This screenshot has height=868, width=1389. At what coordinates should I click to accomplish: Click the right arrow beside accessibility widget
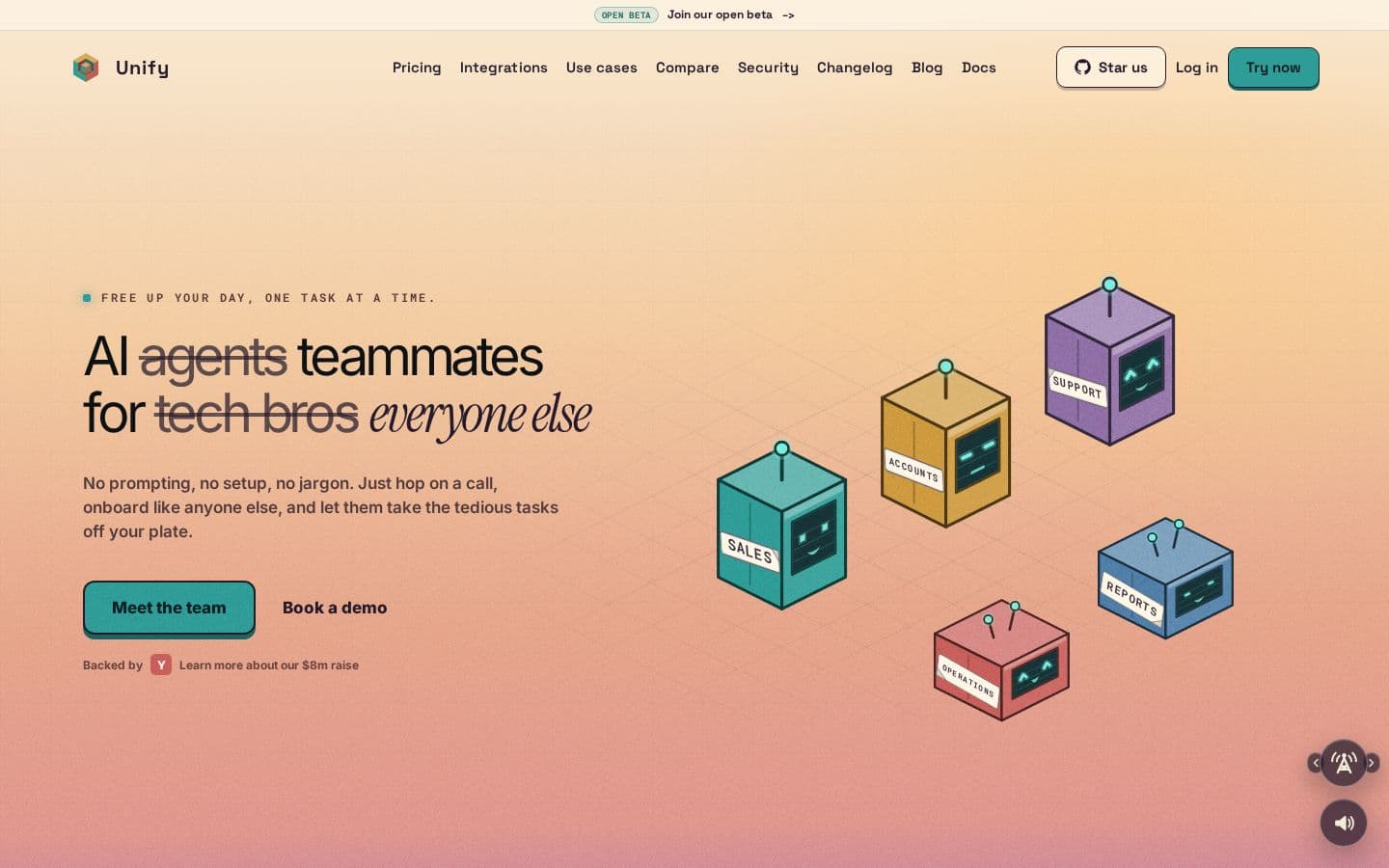tap(1372, 763)
